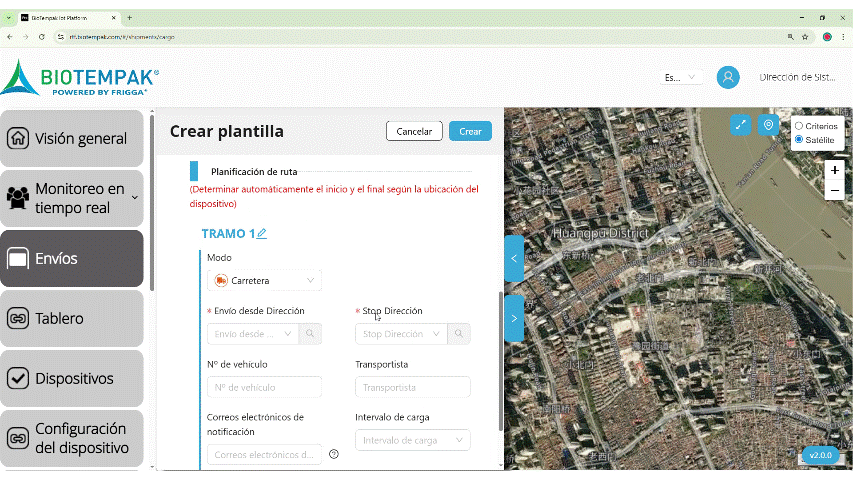Click the Planificación de ruta heading
The height and width of the screenshot is (480, 853).
254,171
